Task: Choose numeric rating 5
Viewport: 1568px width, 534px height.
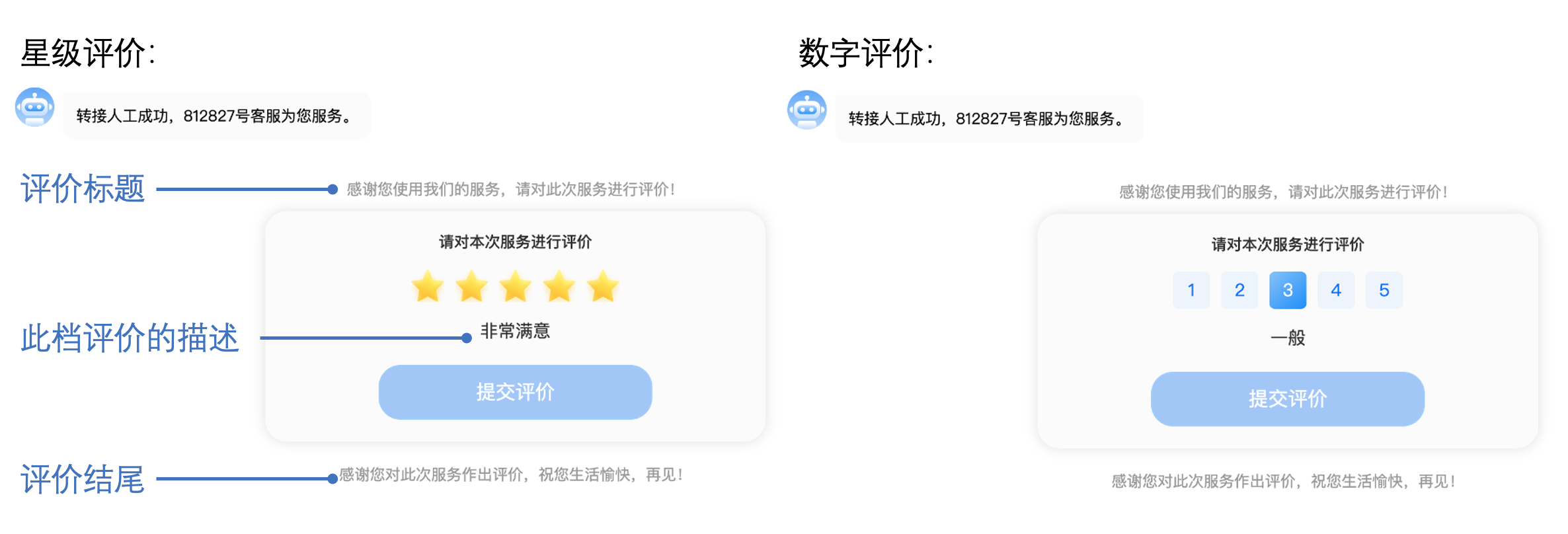Action: tap(1384, 290)
